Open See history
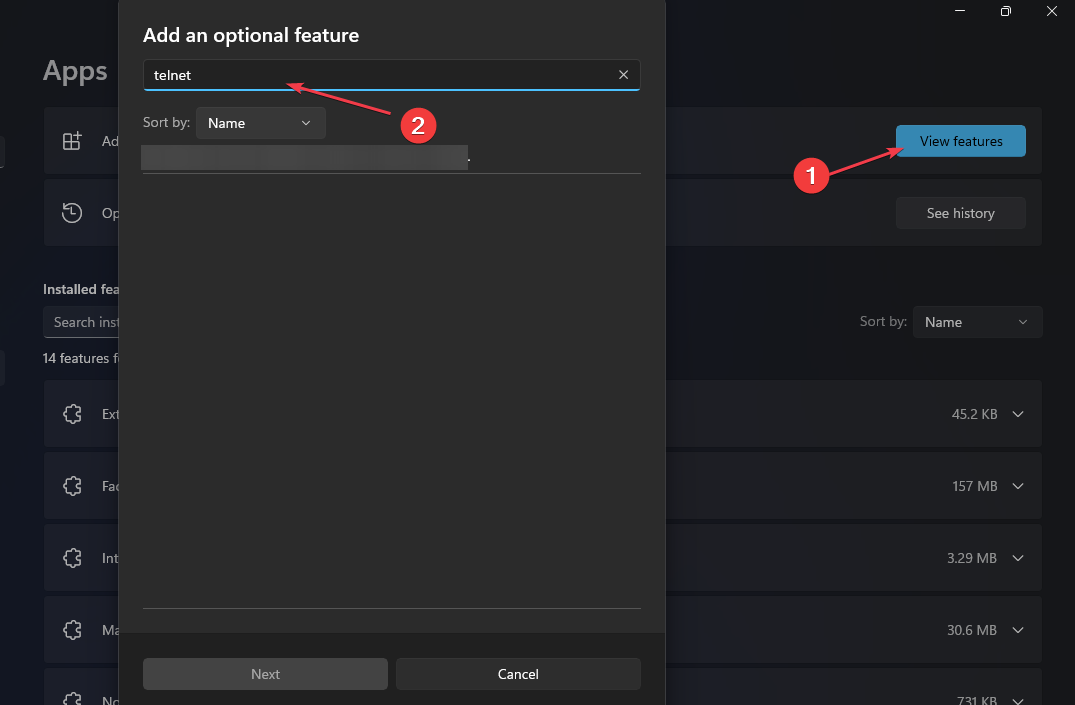1075x705 pixels. 960,213
